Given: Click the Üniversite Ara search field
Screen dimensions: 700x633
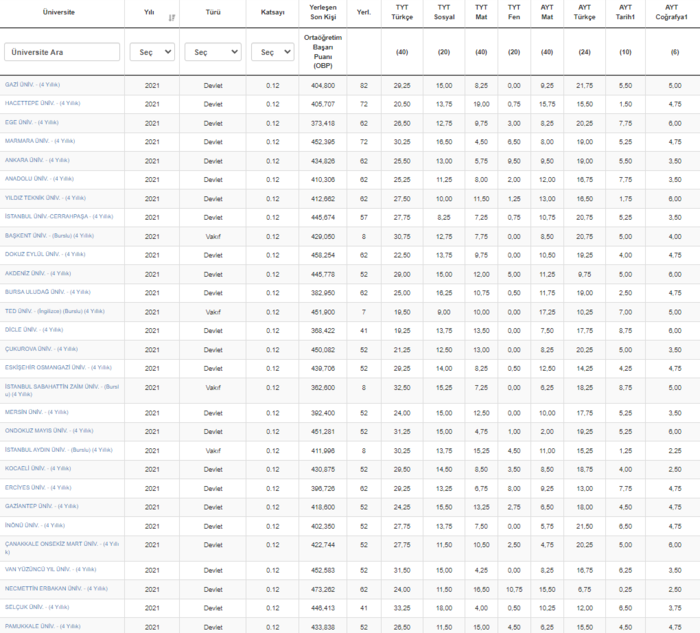Looking at the screenshot, I should coord(62,52).
